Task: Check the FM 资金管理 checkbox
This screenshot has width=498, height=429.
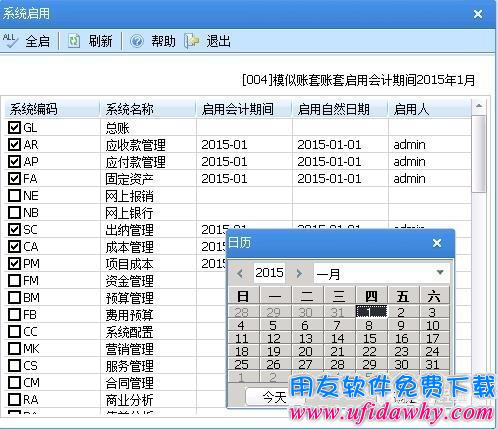Action: [14, 280]
